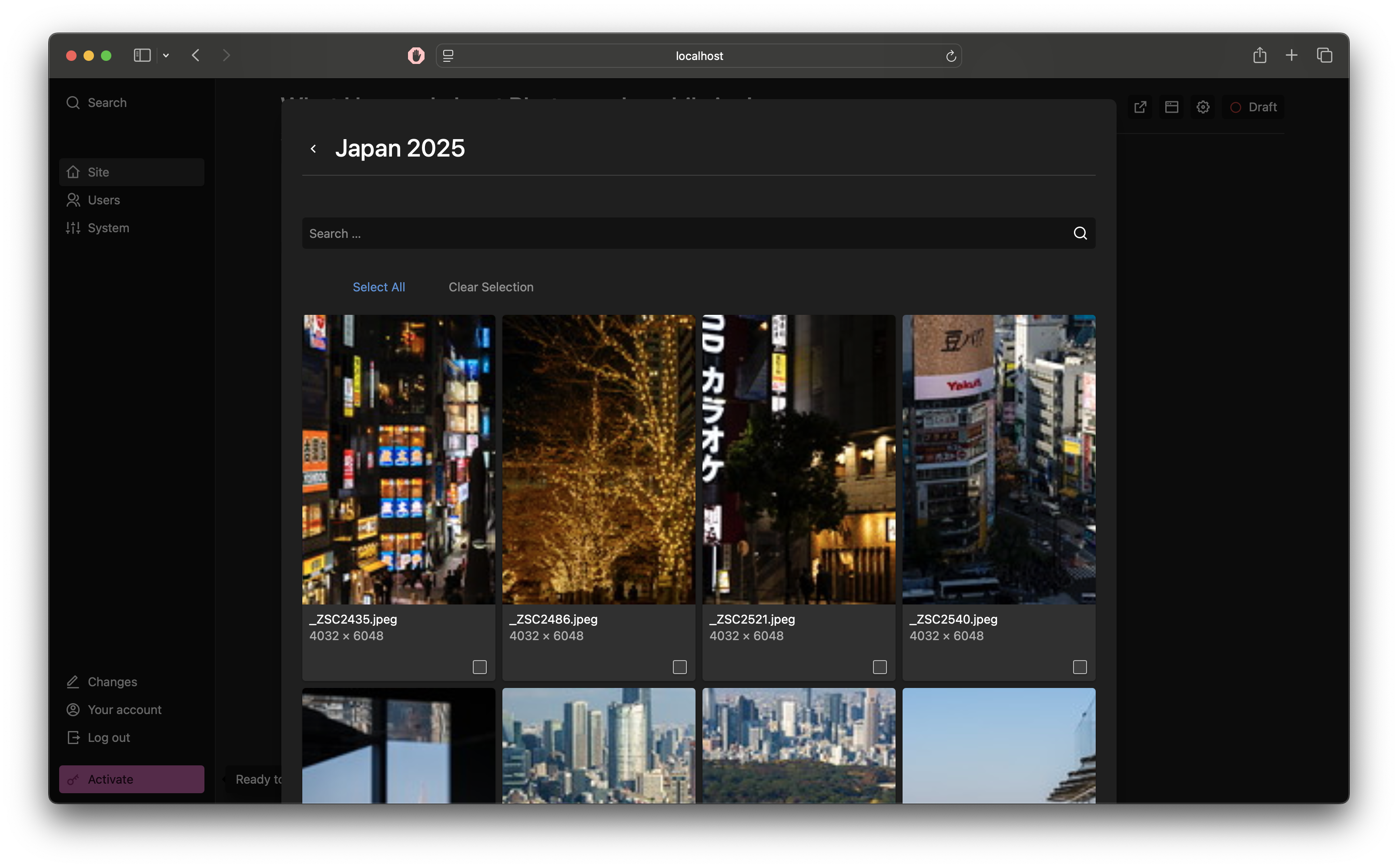Select the _ZSC2521.jpeg checkbox
The image size is (1398, 868).
(880, 667)
